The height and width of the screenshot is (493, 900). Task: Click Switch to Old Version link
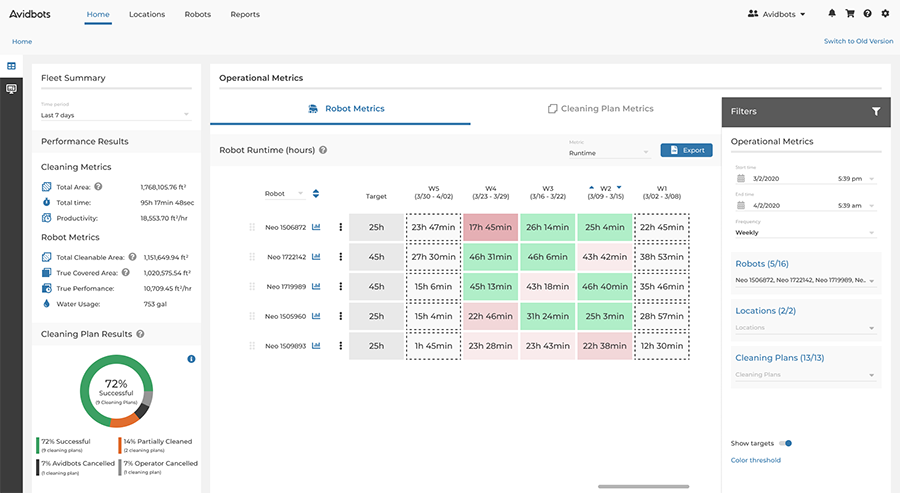click(858, 41)
